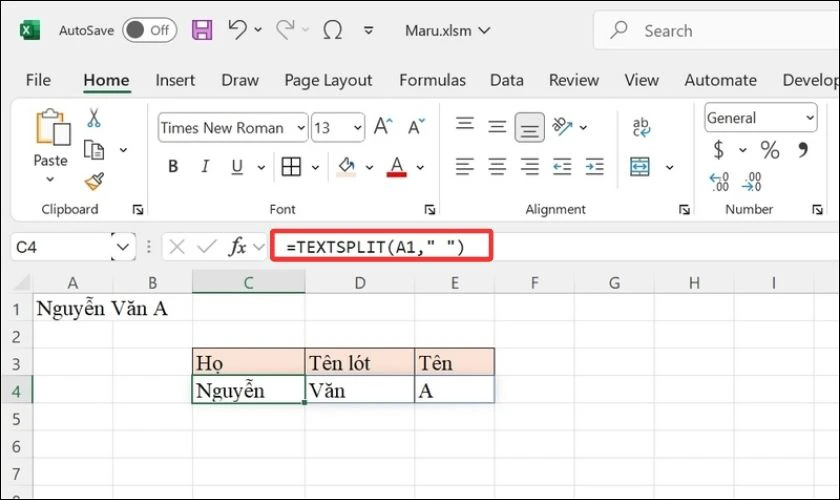Viewport: 840px width, 500px height.
Task: Apply red font color
Action: pyautogui.click(x=396, y=167)
